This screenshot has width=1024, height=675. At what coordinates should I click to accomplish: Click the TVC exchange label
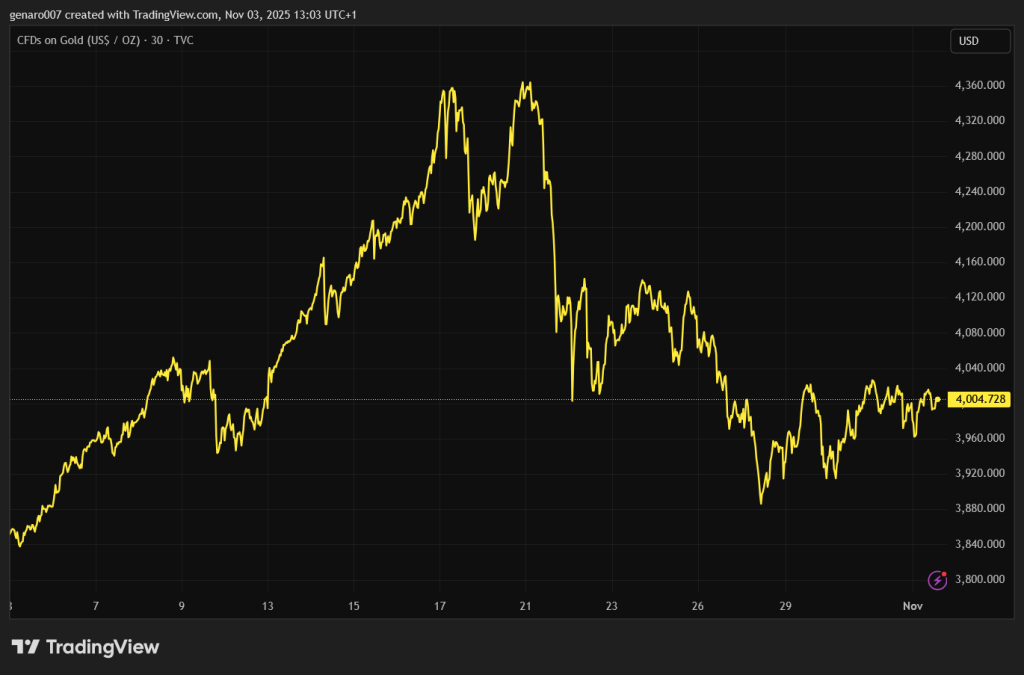point(184,41)
